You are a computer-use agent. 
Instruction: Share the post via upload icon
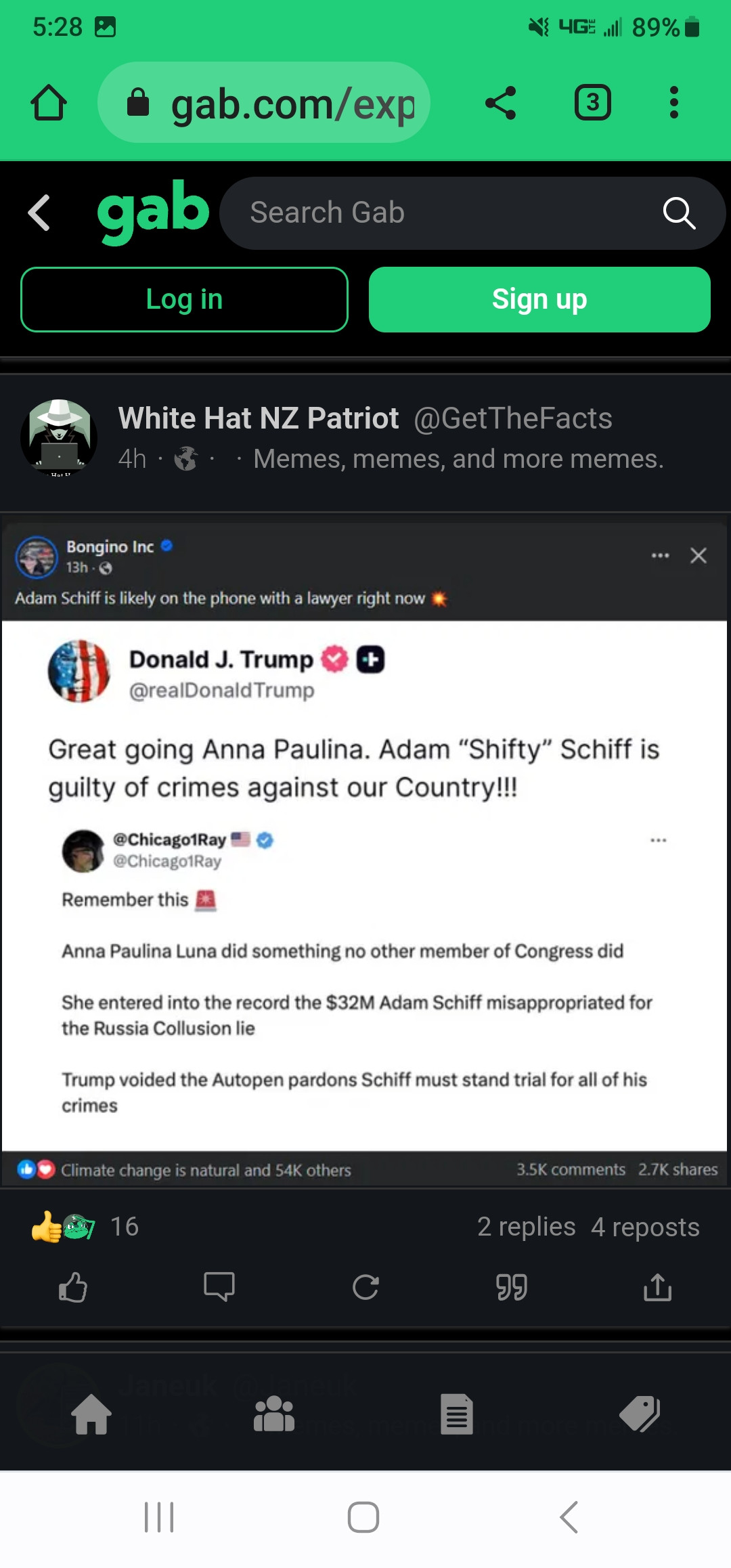tap(657, 1286)
